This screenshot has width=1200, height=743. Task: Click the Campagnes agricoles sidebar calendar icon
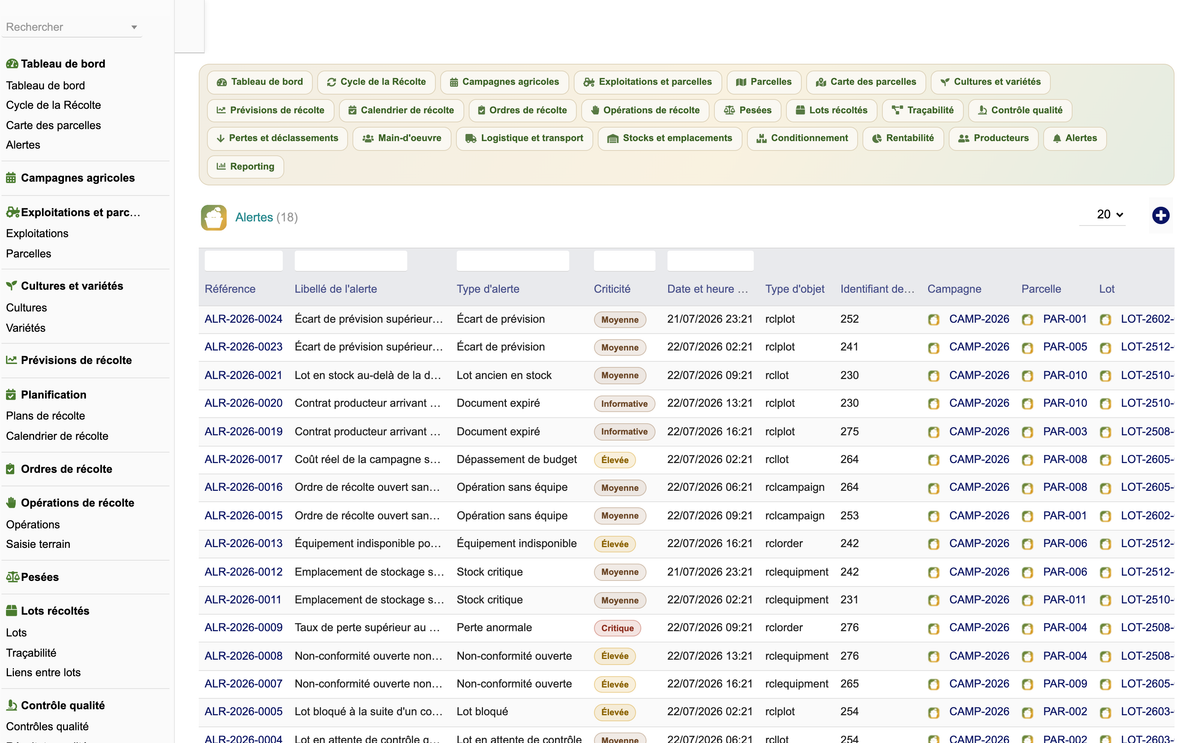12,178
